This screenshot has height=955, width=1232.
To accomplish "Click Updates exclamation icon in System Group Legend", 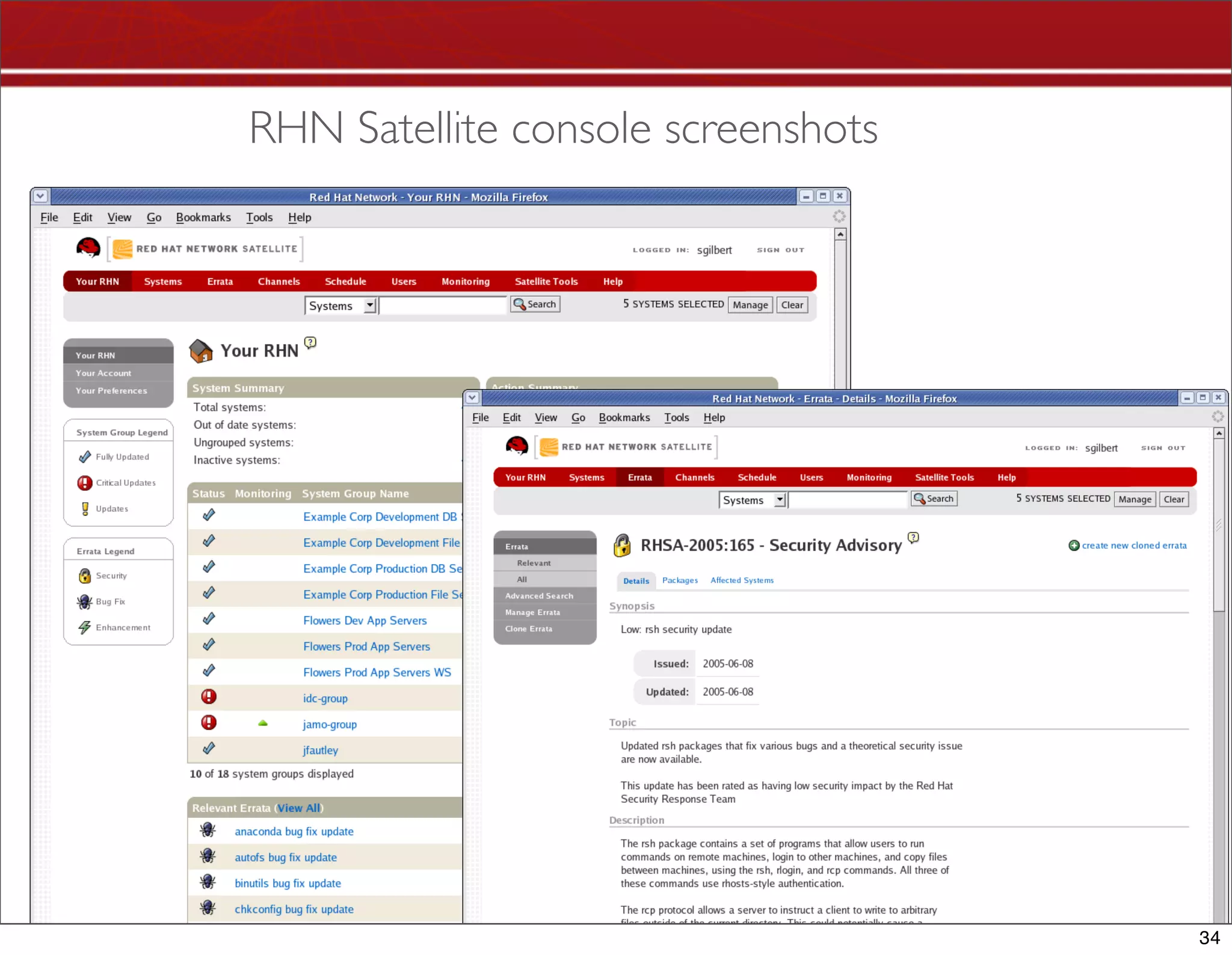I will 85,509.
